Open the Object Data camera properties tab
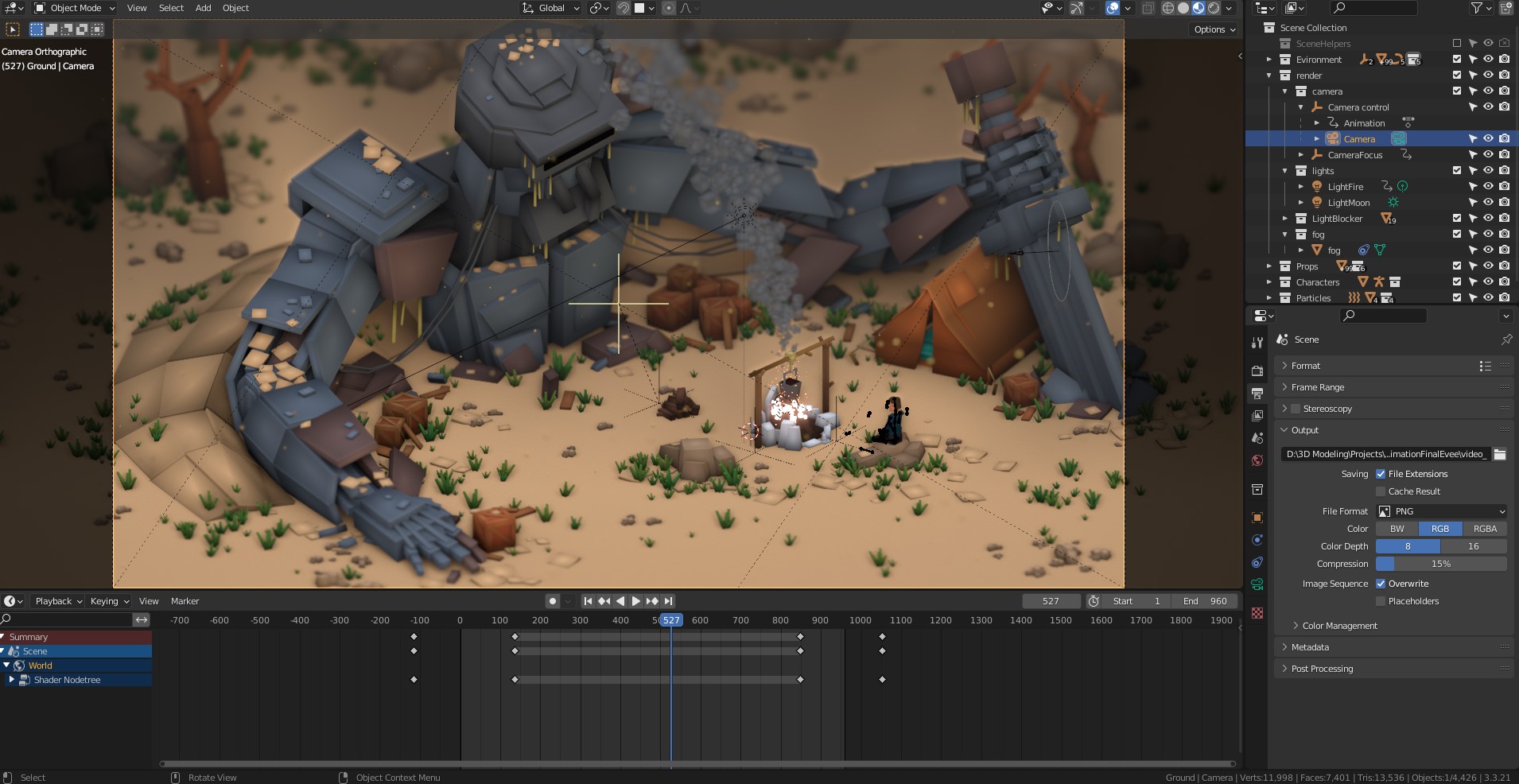 [x=1257, y=584]
